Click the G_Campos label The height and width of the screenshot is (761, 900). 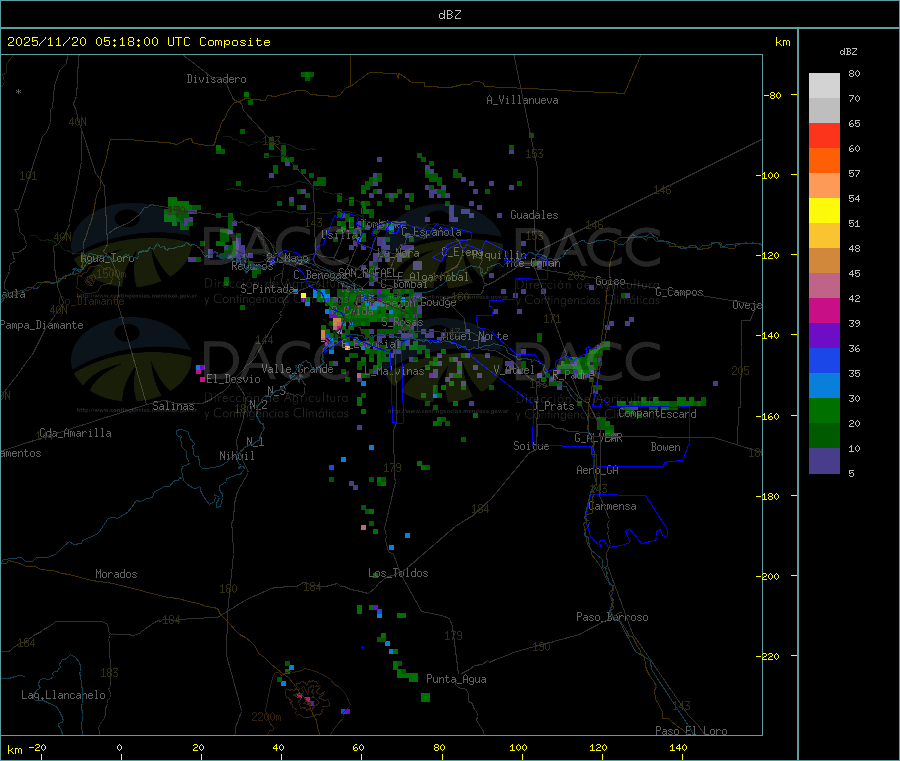(680, 292)
